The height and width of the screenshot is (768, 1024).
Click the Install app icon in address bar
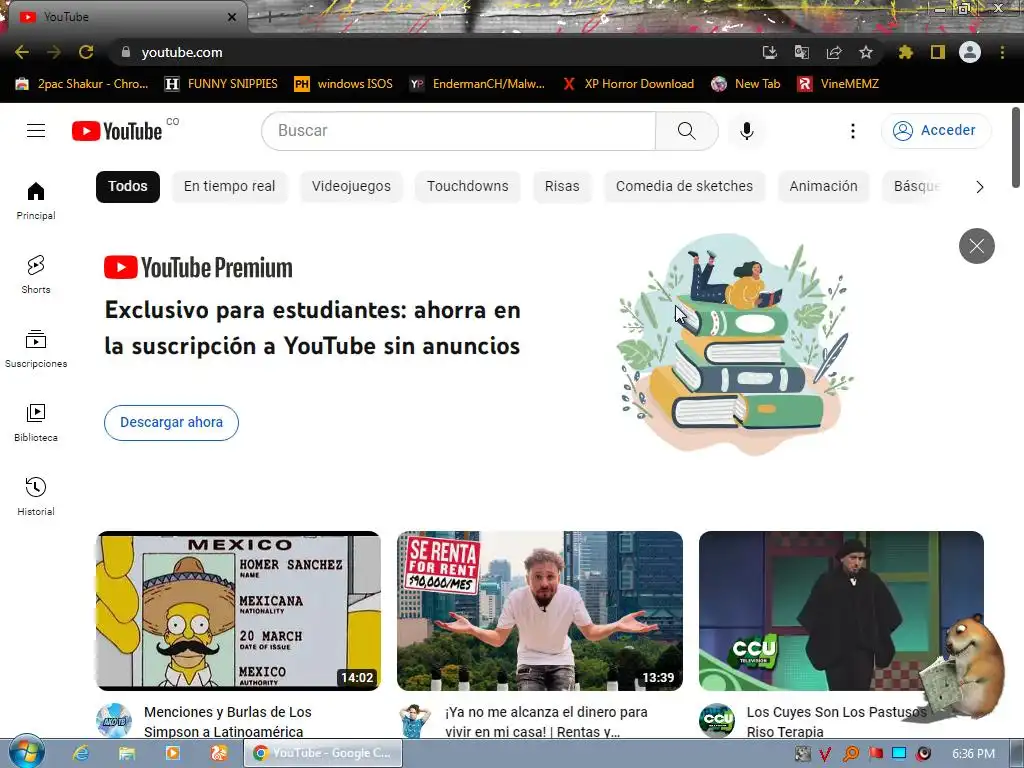click(x=769, y=52)
